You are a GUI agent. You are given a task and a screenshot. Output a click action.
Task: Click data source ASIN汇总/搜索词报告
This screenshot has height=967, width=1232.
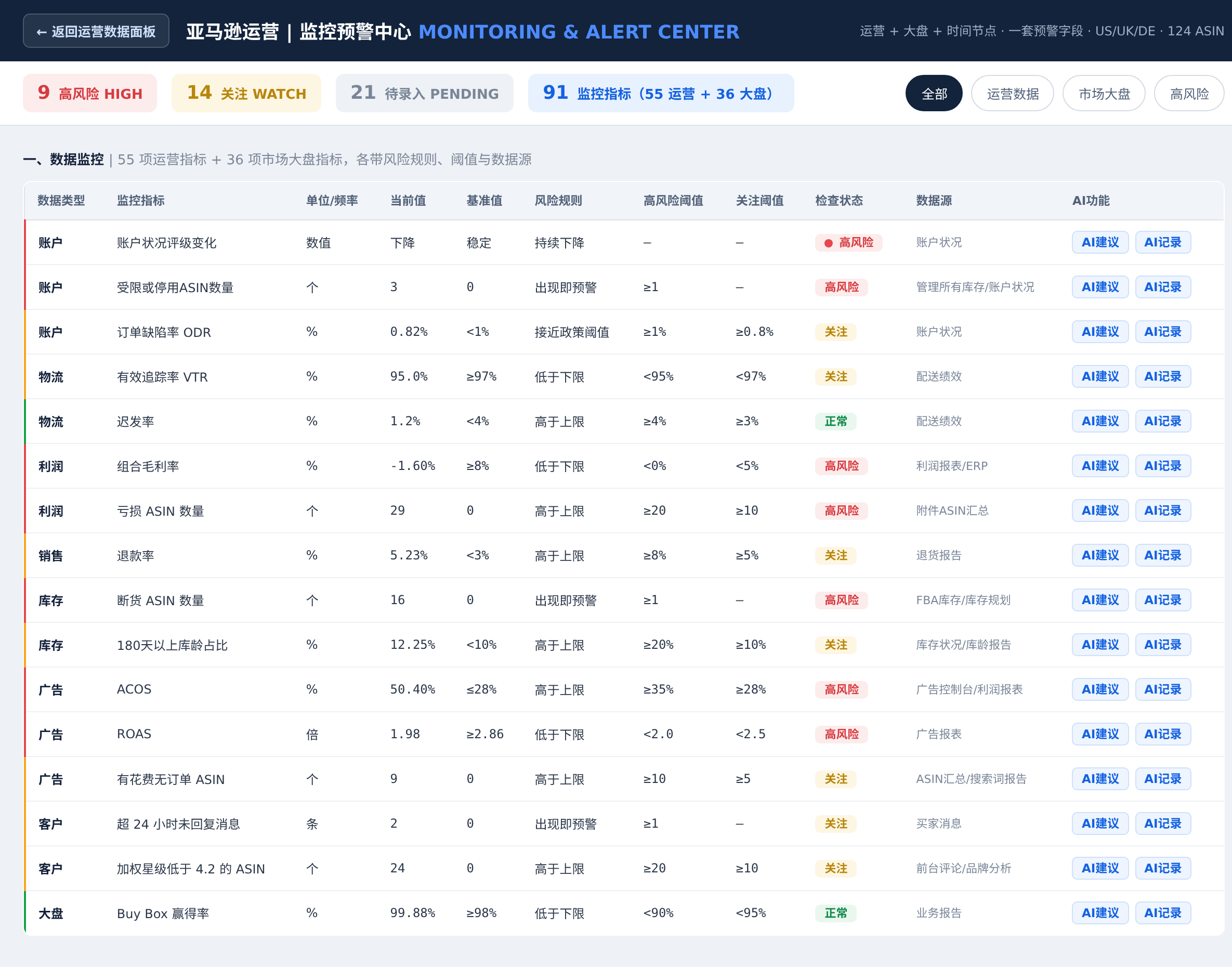point(971,779)
